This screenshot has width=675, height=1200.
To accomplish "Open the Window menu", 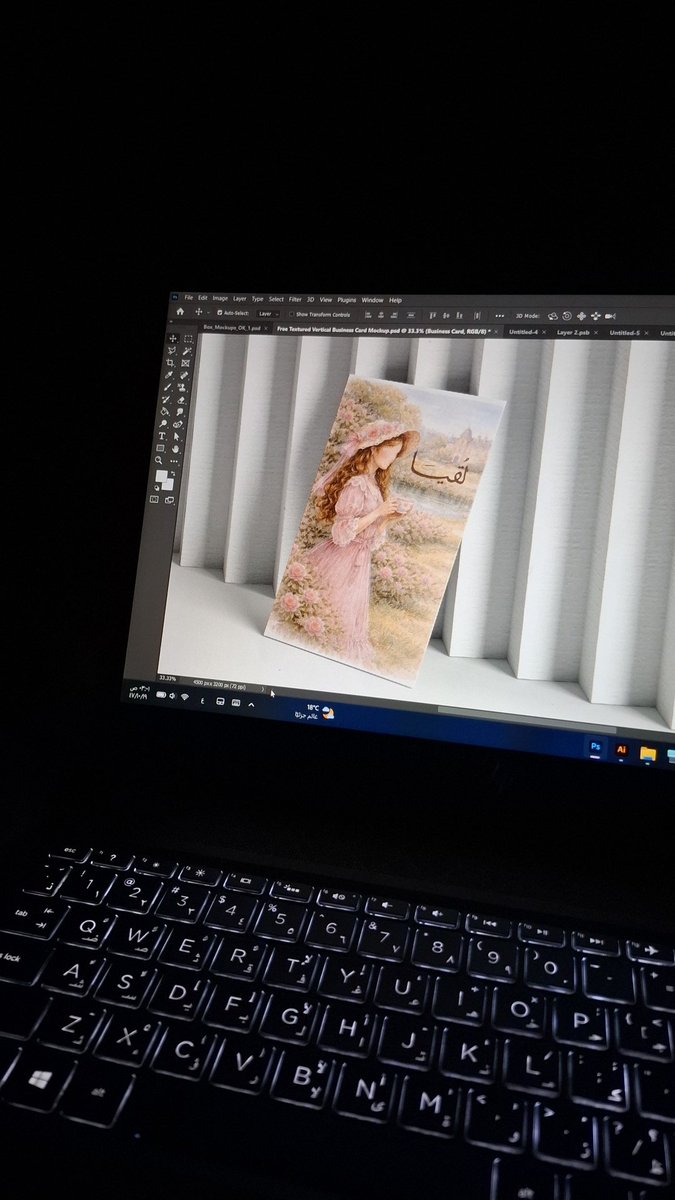I will [x=373, y=300].
